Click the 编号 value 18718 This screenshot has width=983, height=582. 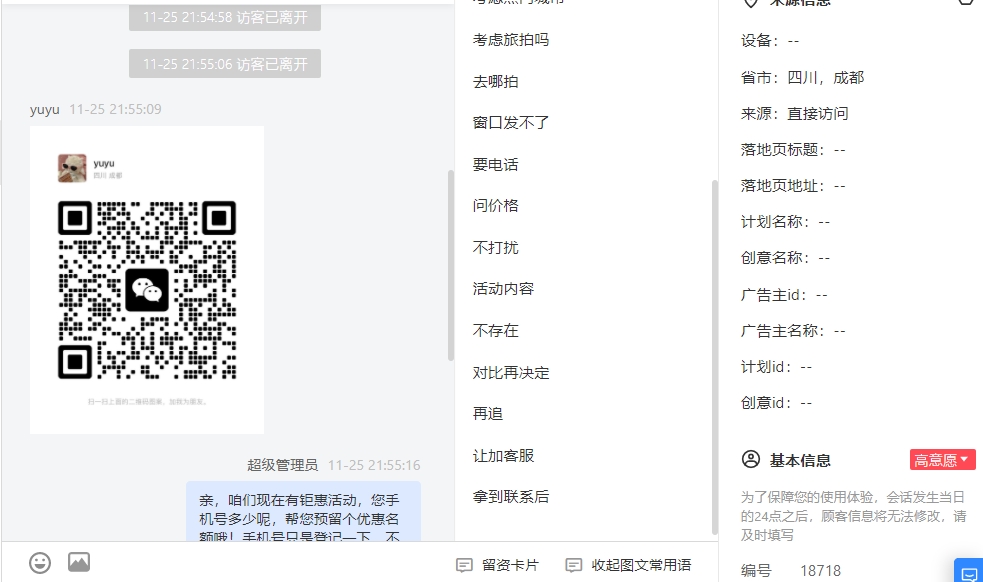coord(820,571)
